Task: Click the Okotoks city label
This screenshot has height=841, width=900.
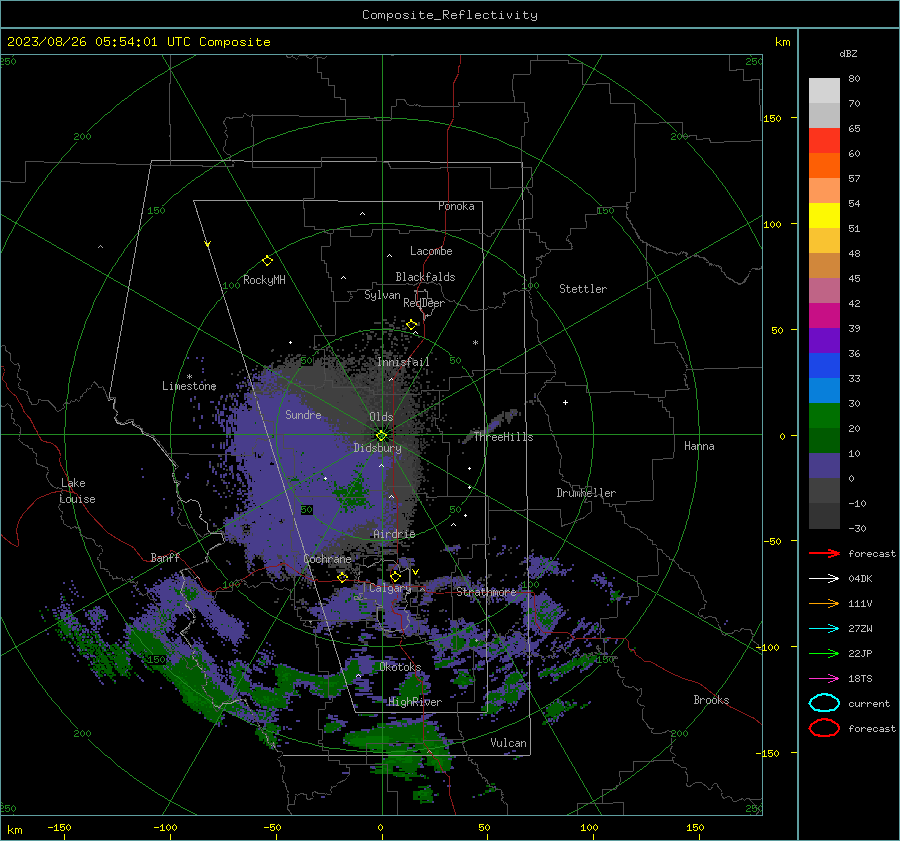Action: click(400, 667)
